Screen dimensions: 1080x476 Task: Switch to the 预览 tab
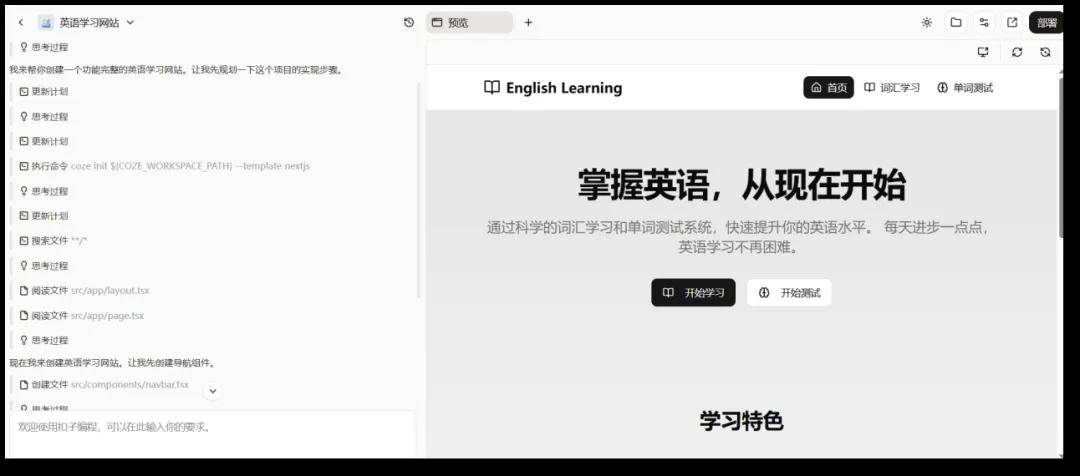point(468,22)
